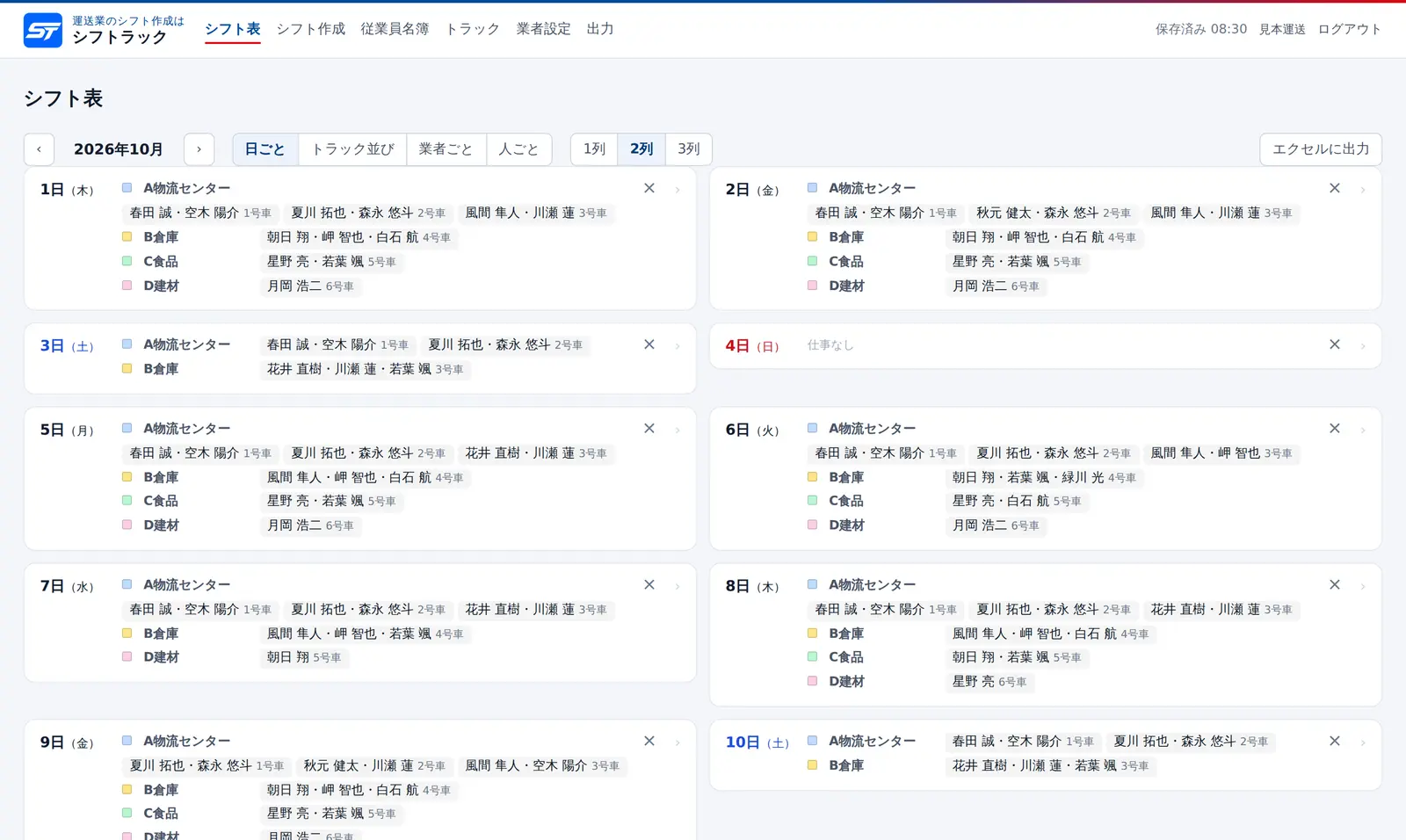Screen dimensions: 1406x840
Task: Expand 9日 (金) card chevron
Action: click(x=678, y=742)
